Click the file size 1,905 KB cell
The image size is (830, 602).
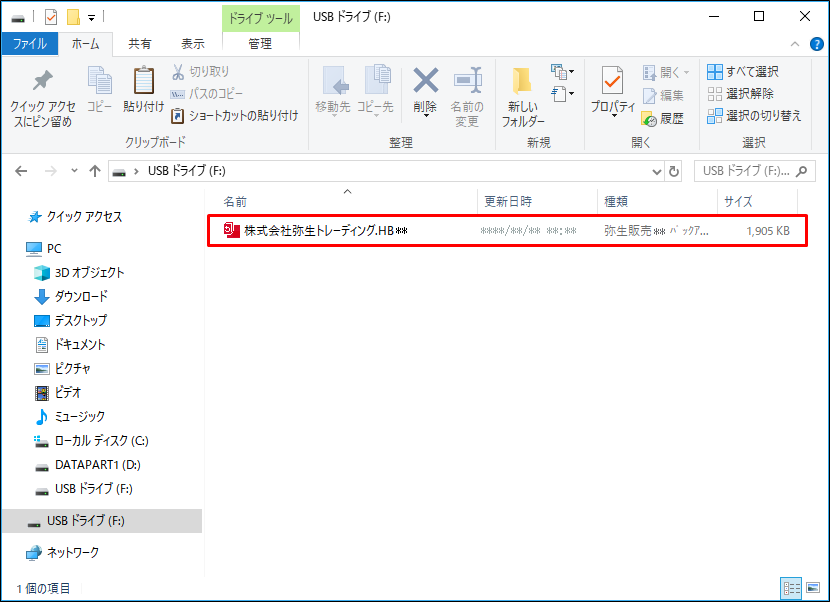click(768, 231)
